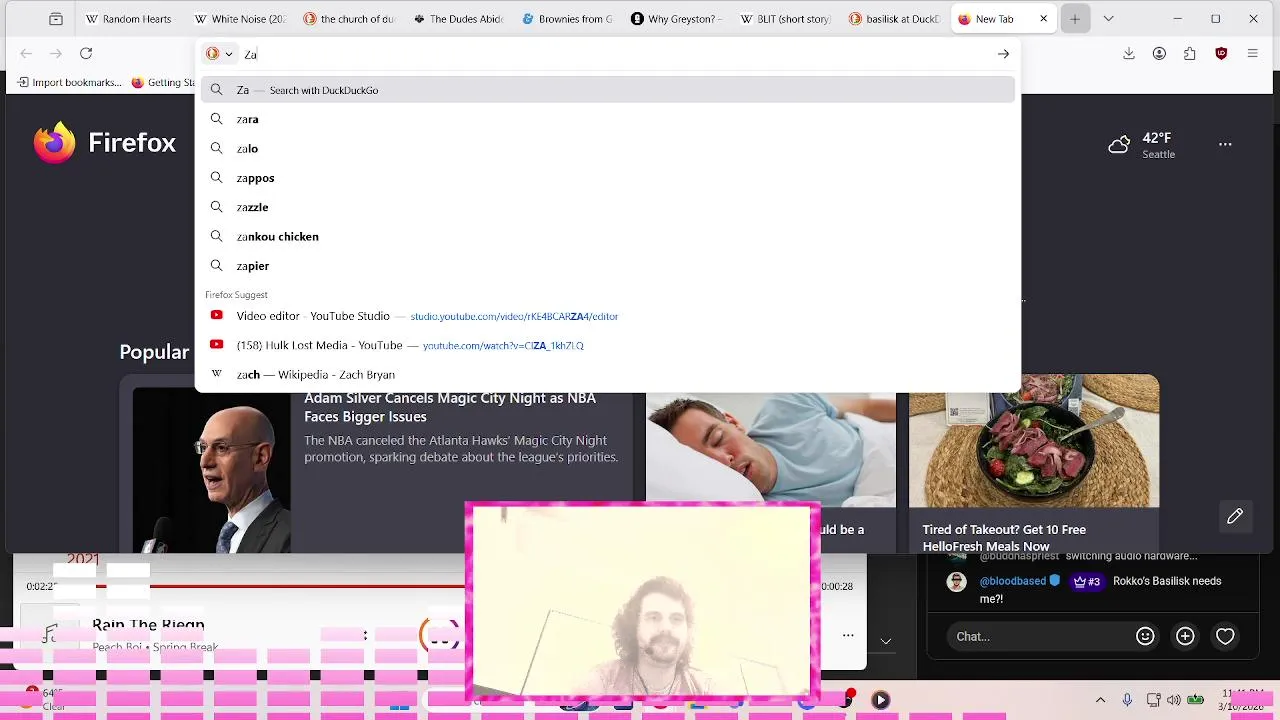Open the Zach Bryan Wikipedia suggestion
This screenshot has height=720, width=1280.
pos(608,374)
